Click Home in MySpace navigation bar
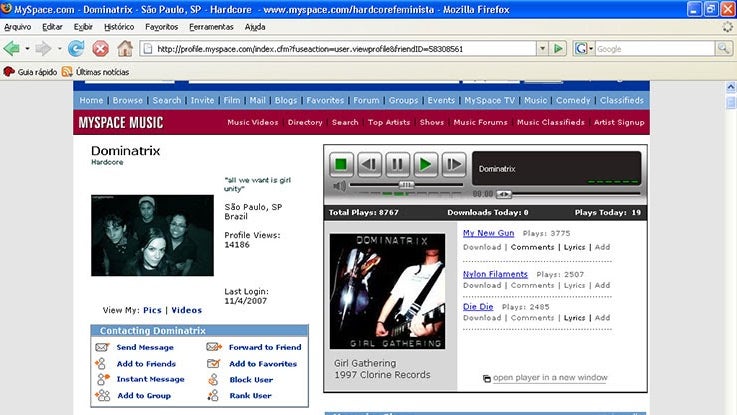The width and height of the screenshot is (737, 415). (x=91, y=100)
